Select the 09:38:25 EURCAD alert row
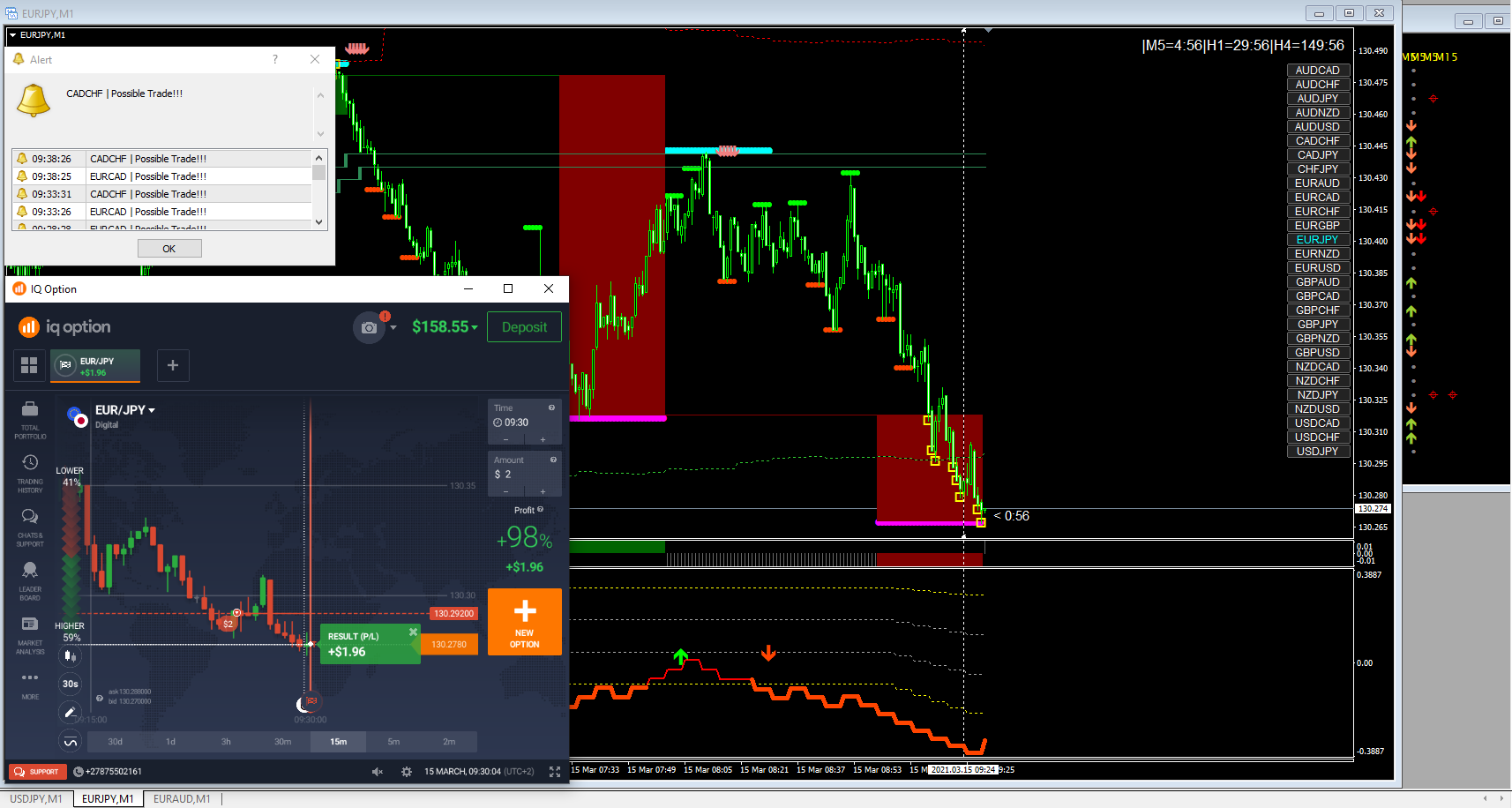 (x=162, y=176)
